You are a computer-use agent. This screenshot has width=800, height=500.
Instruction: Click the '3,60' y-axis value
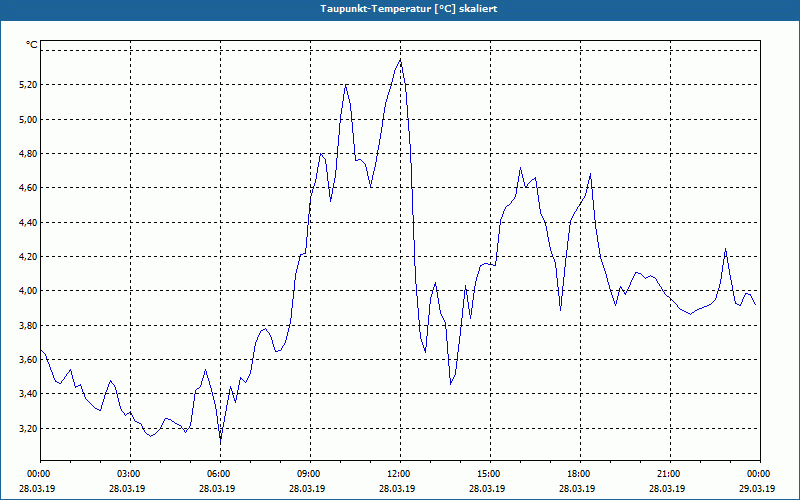(28, 360)
